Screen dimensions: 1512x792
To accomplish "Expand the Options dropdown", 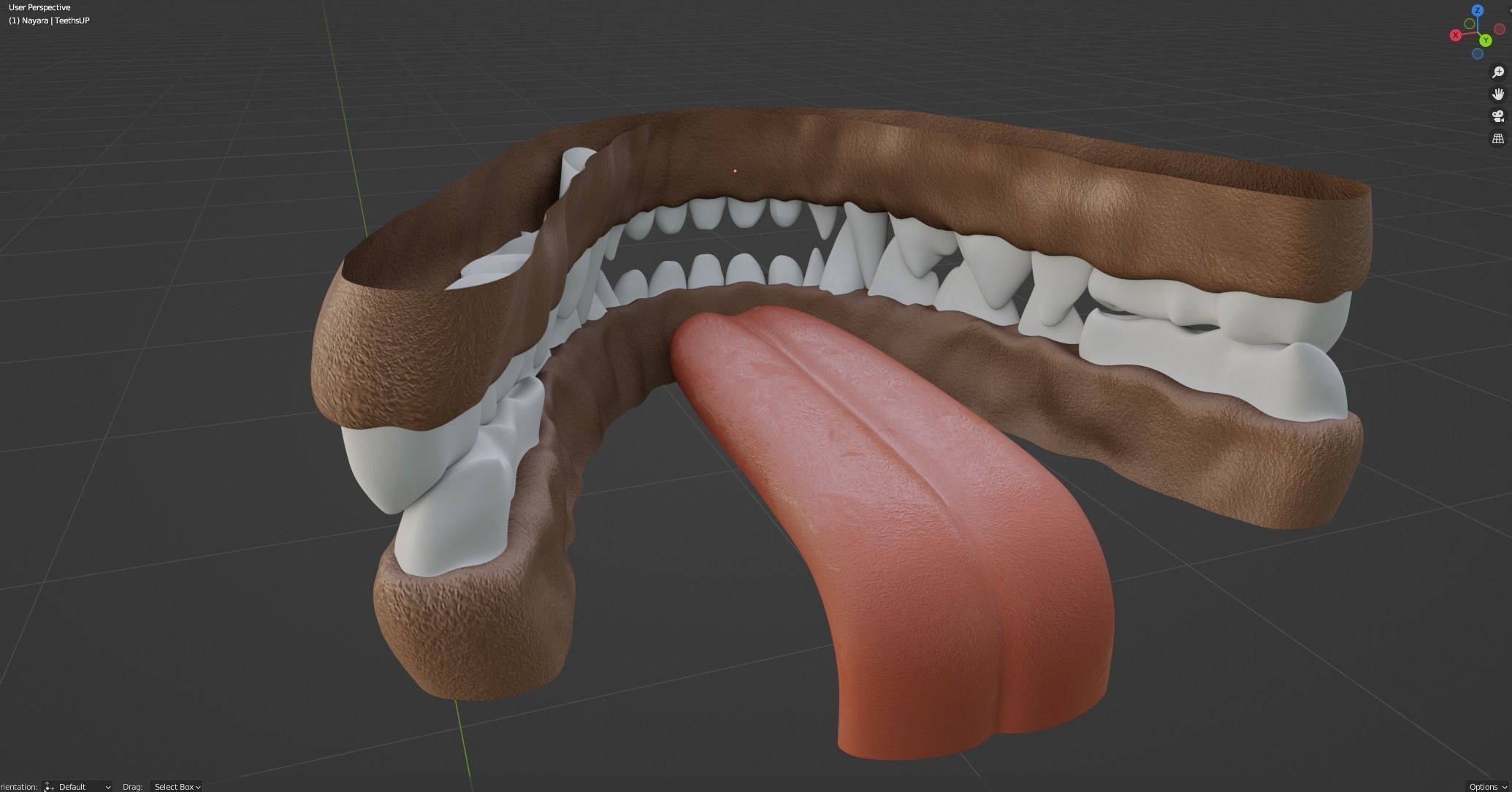I will pyautogui.click(x=1487, y=786).
